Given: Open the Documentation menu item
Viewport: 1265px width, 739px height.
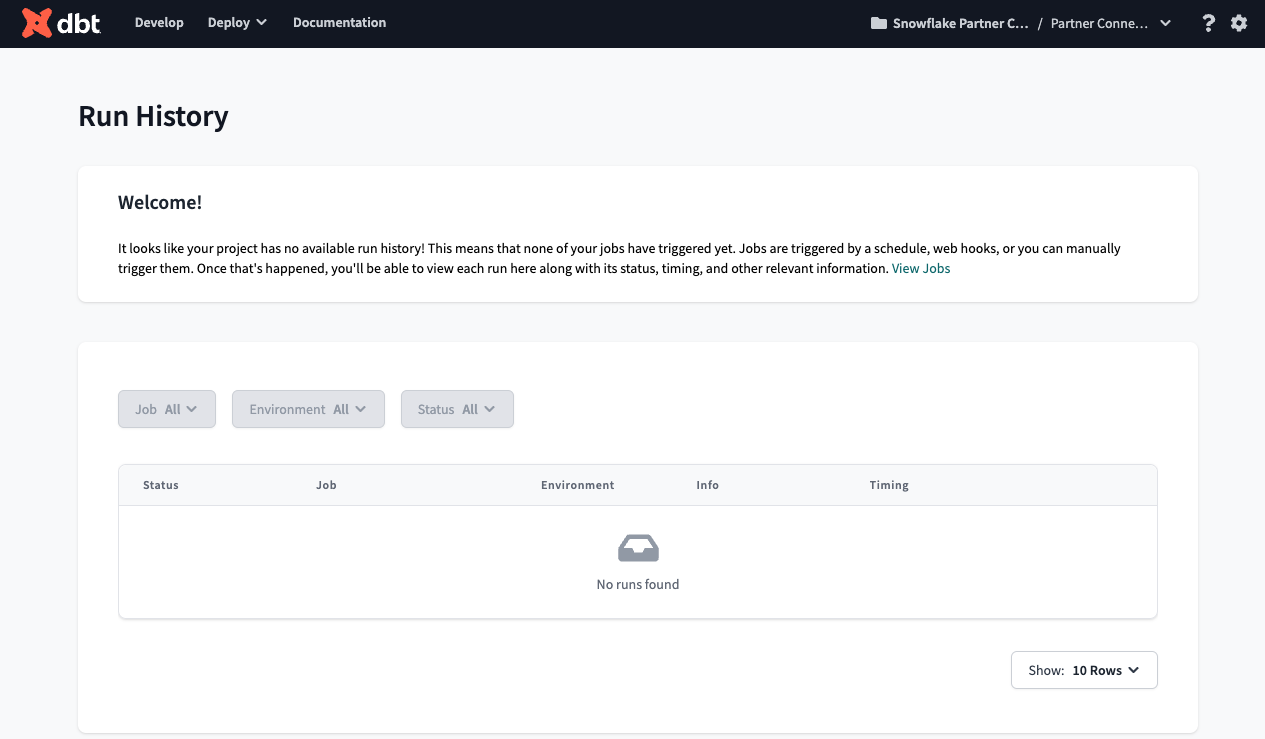Looking at the screenshot, I should [339, 23].
